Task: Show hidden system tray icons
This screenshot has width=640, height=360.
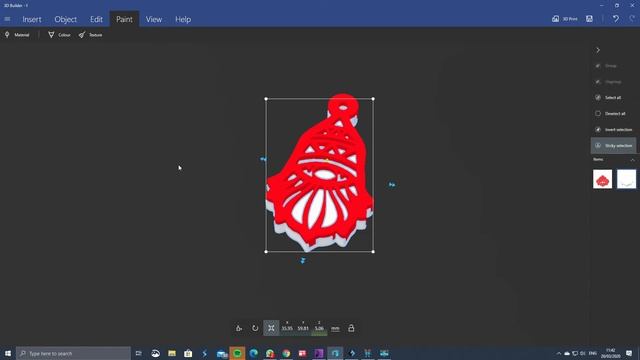Action: pos(559,353)
